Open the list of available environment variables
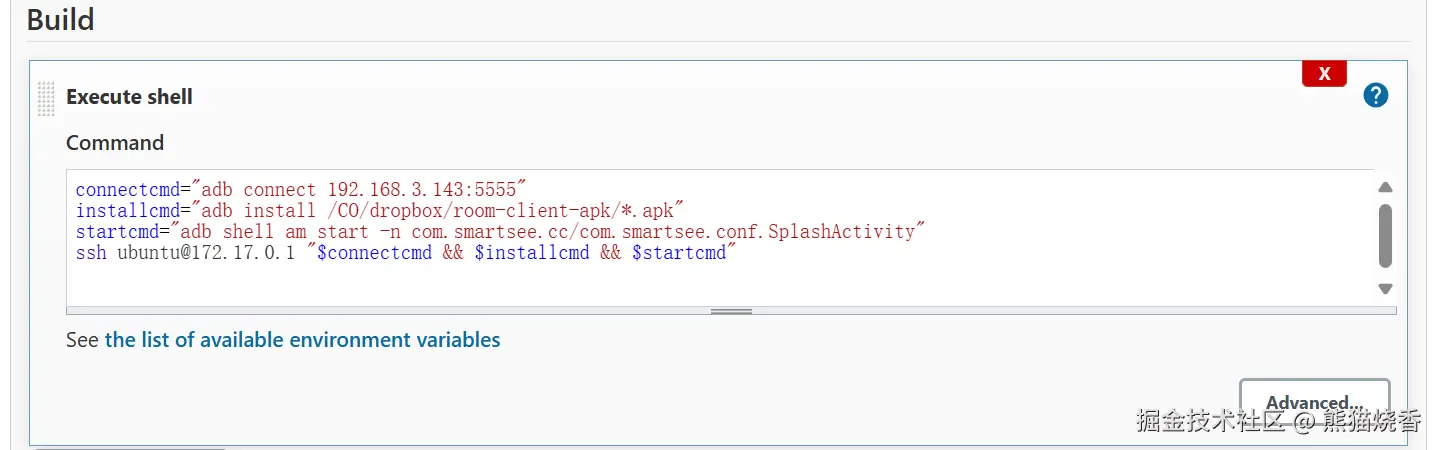 (x=302, y=340)
